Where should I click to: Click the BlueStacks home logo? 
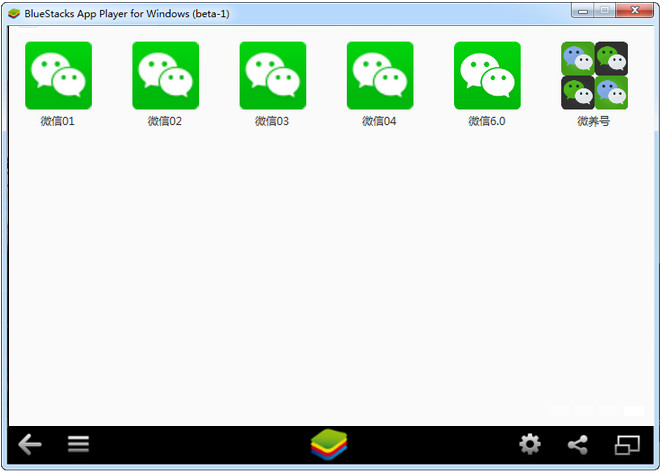pos(329,444)
